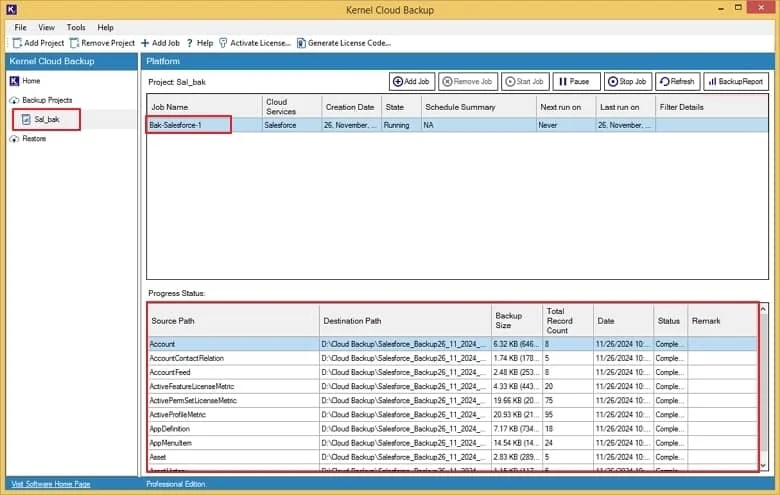Click the Running state cell
Screen dimensions: 780x495
coord(401,125)
